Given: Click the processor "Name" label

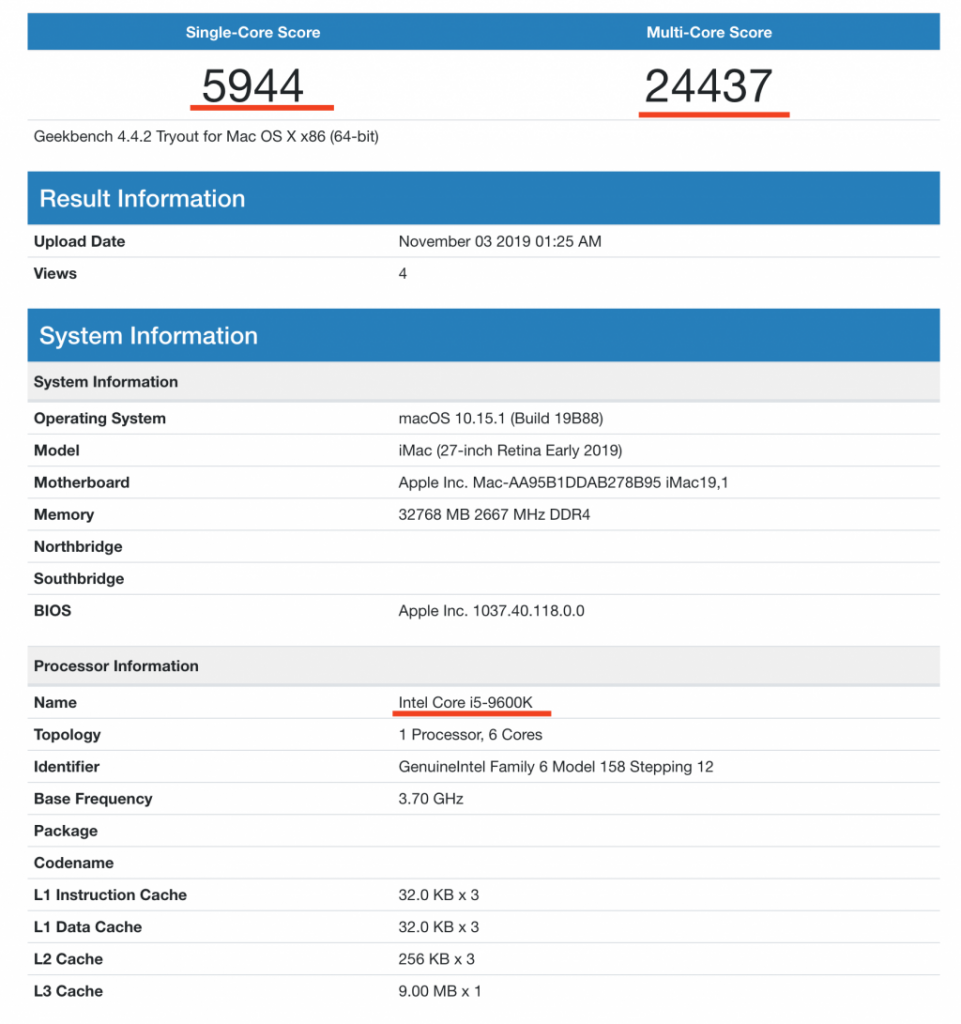Looking at the screenshot, I should [x=55, y=703].
